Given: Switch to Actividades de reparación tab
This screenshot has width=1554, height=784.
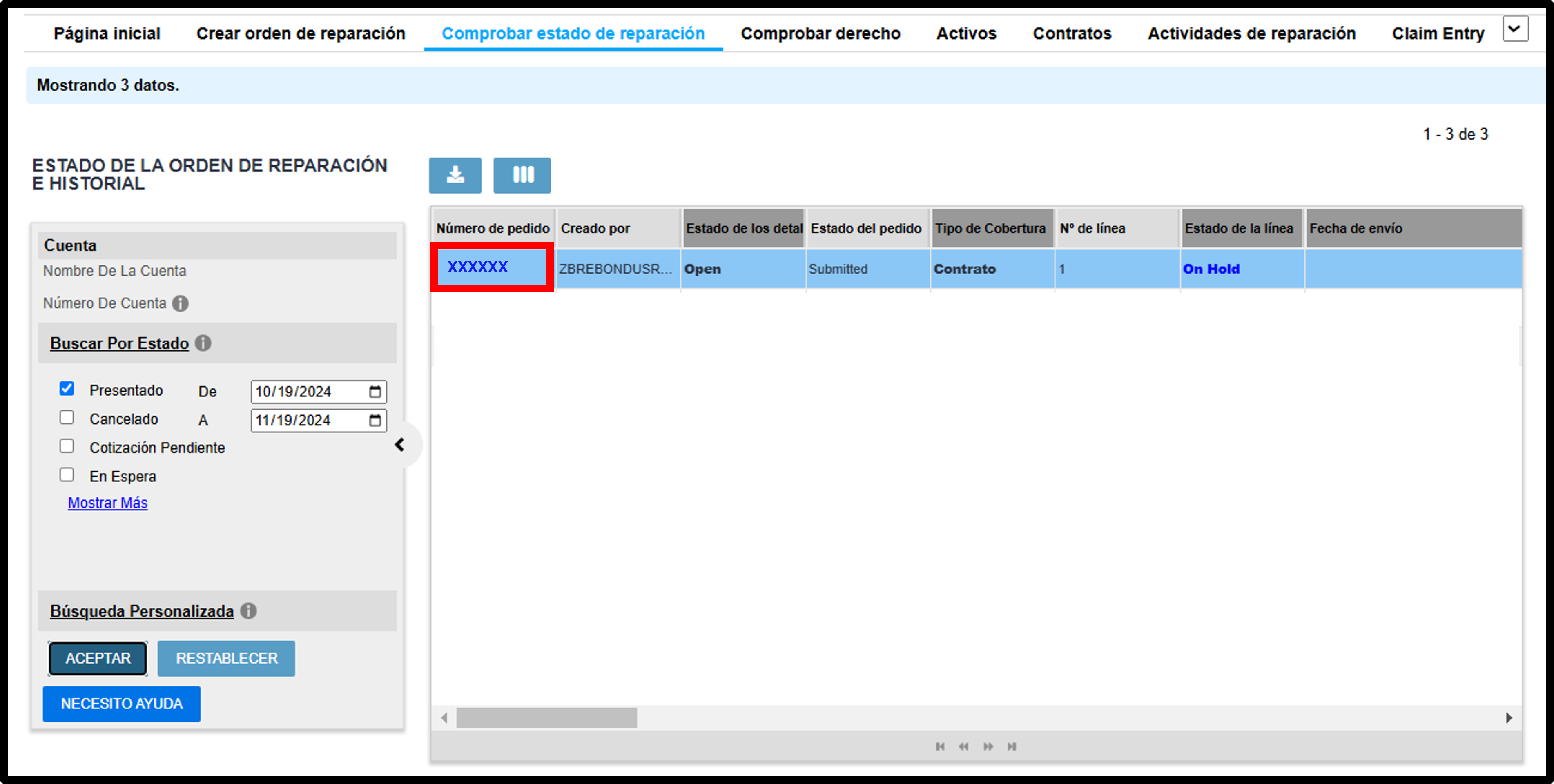Looking at the screenshot, I should (1252, 34).
